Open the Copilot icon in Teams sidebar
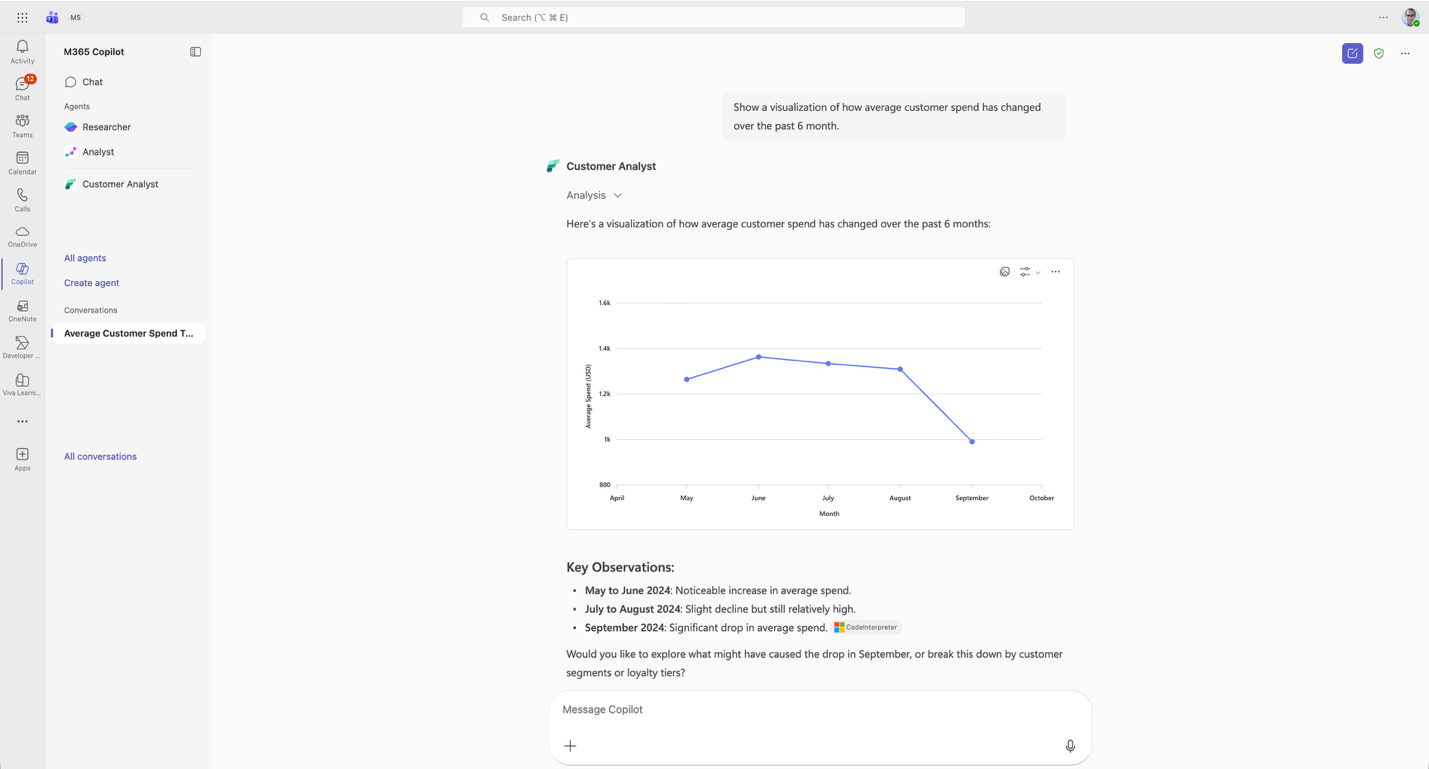The image size is (1429, 769). pyautogui.click(x=21, y=272)
